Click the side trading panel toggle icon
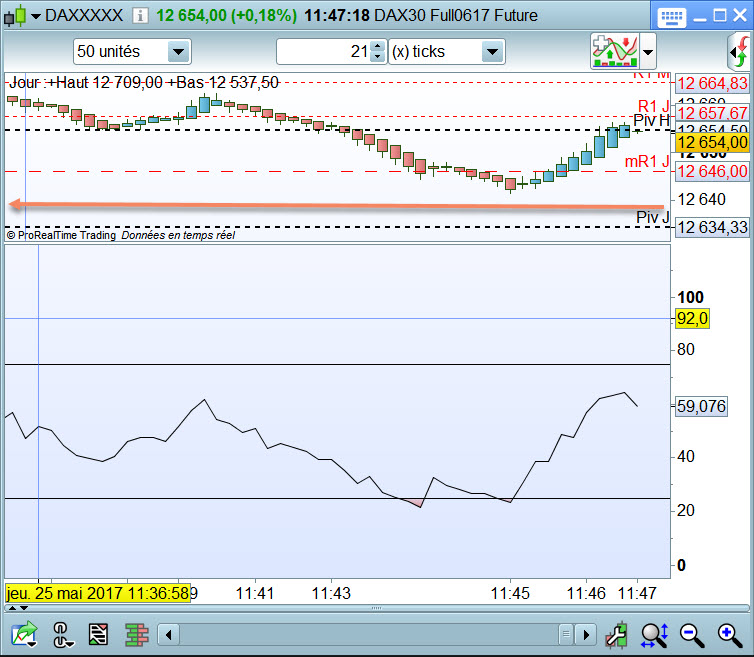The image size is (754, 657). coord(741,51)
